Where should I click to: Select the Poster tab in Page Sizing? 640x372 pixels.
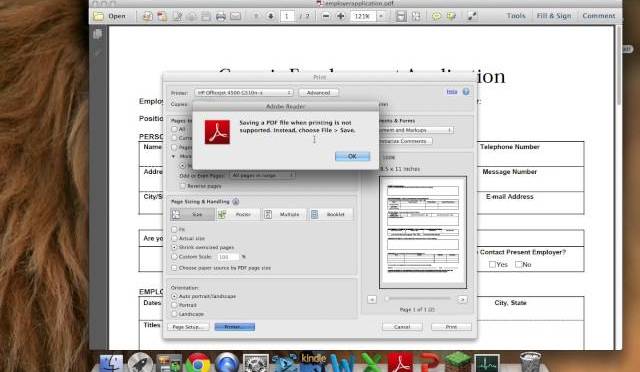[x=238, y=214]
